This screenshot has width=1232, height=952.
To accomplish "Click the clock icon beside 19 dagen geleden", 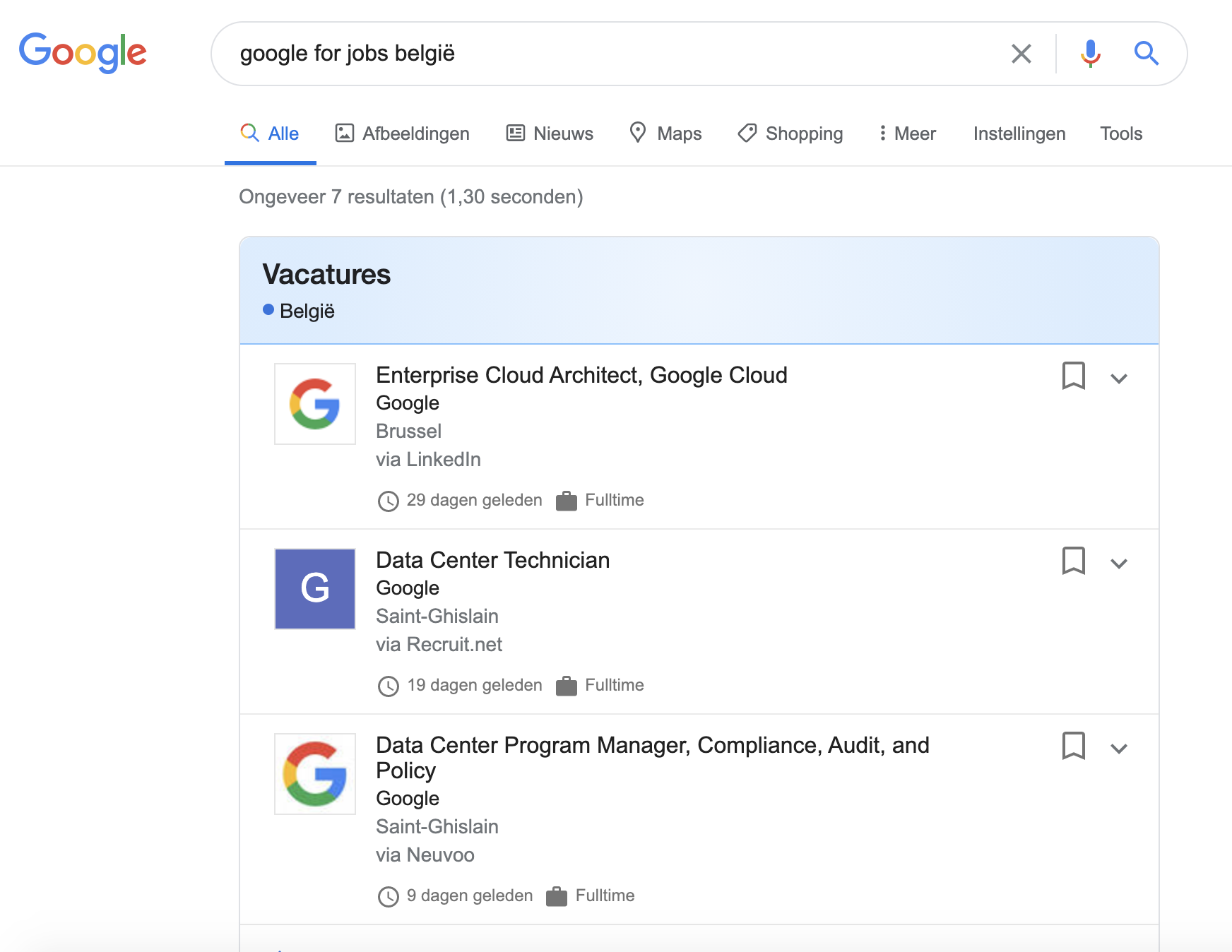I will [x=389, y=686].
